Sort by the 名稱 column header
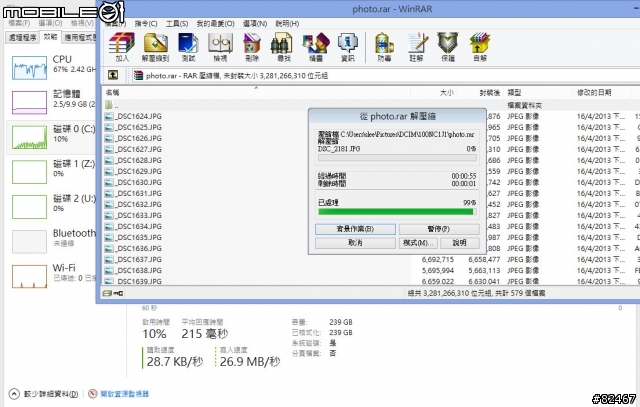The image size is (640, 407). (x=256, y=93)
